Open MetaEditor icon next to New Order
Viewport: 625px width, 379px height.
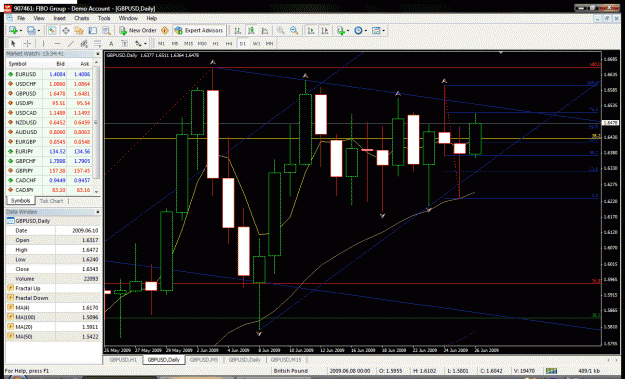pos(165,30)
